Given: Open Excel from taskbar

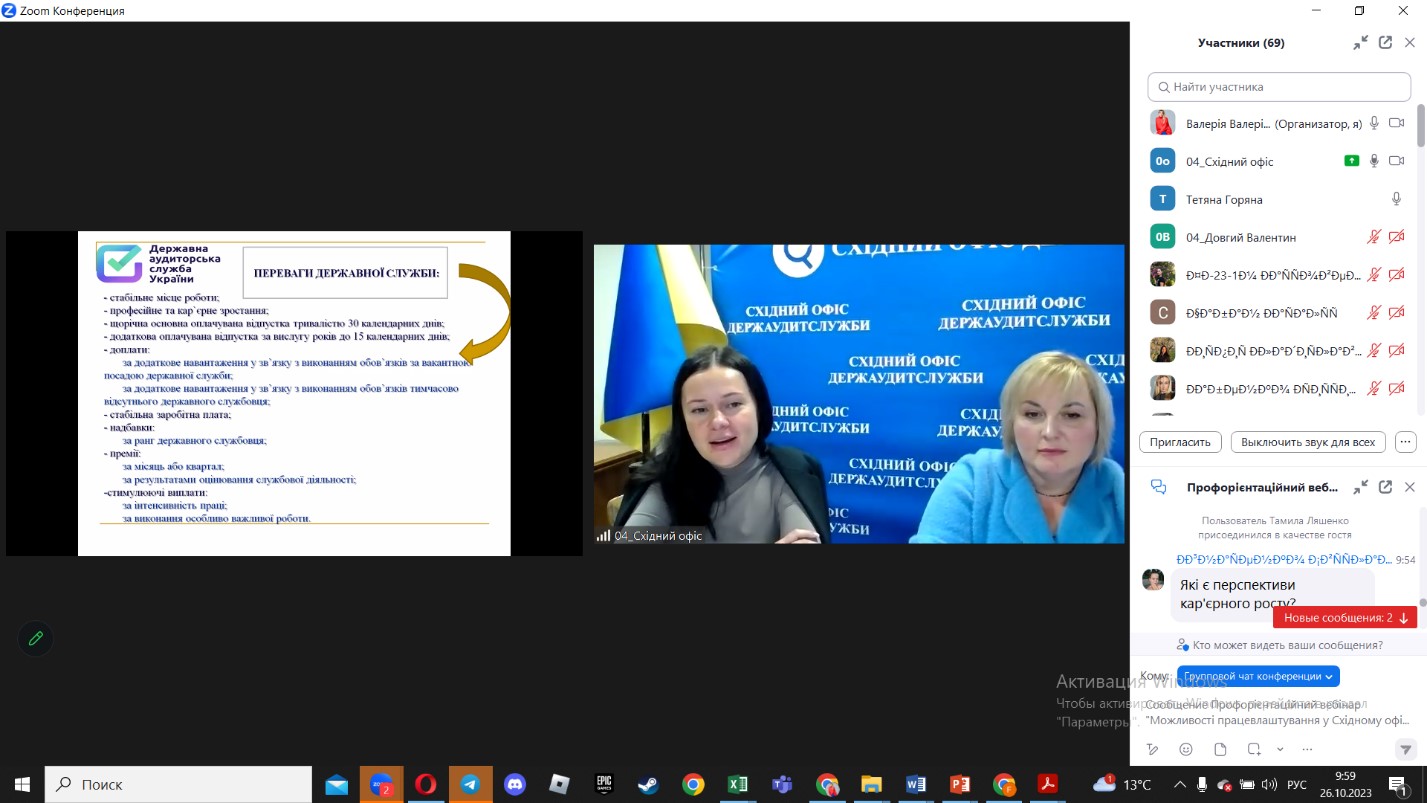Looking at the screenshot, I should 737,784.
